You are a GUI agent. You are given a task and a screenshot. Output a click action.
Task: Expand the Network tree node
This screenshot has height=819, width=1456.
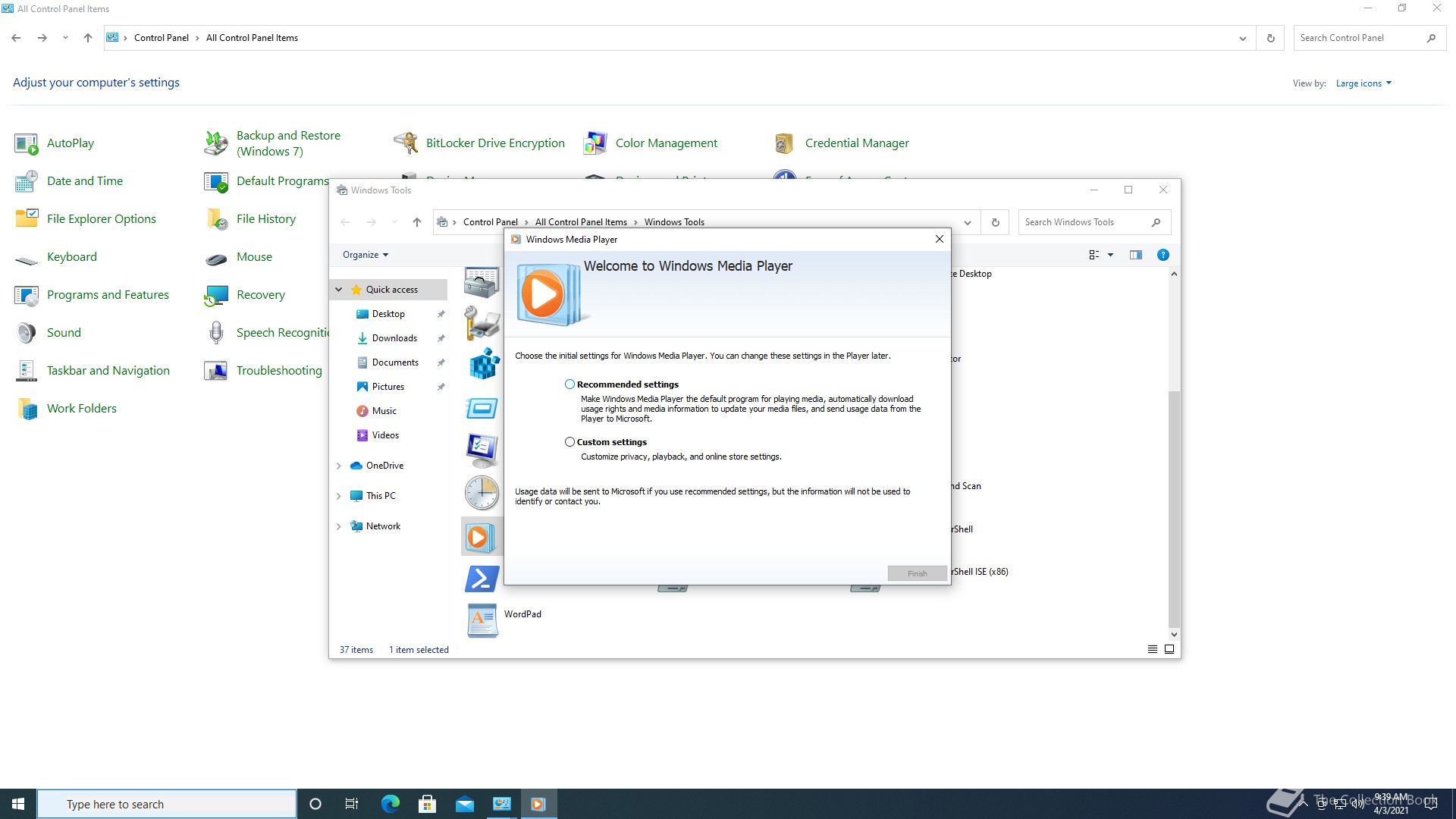[339, 526]
